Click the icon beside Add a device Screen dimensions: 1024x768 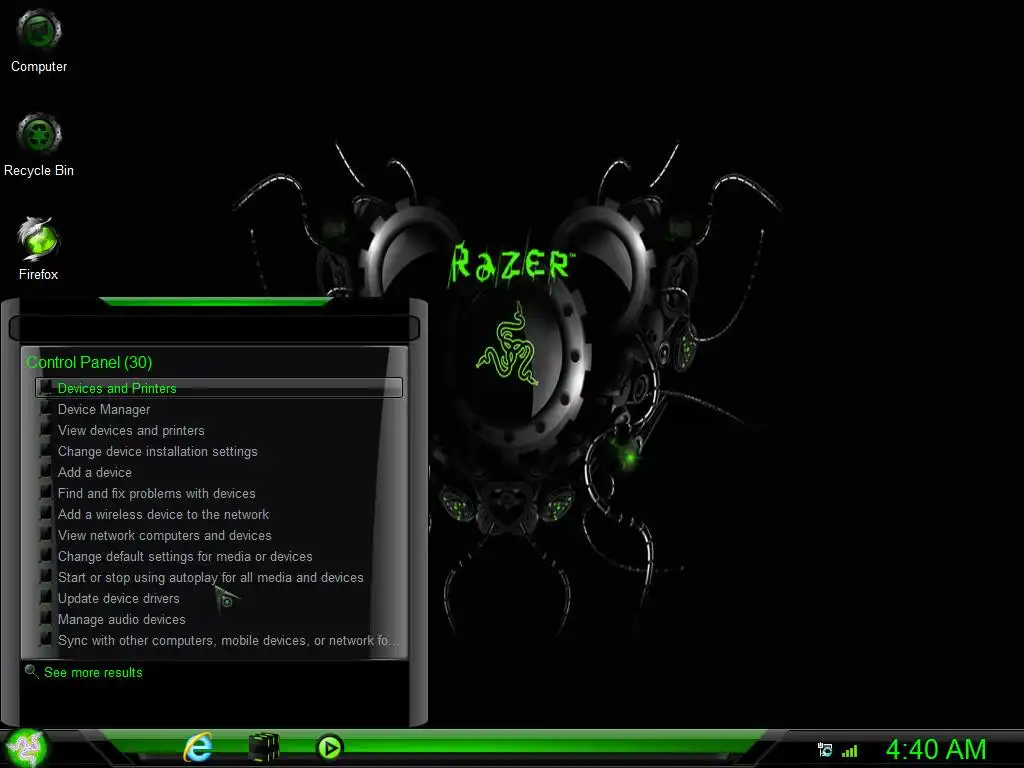[x=46, y=472]
